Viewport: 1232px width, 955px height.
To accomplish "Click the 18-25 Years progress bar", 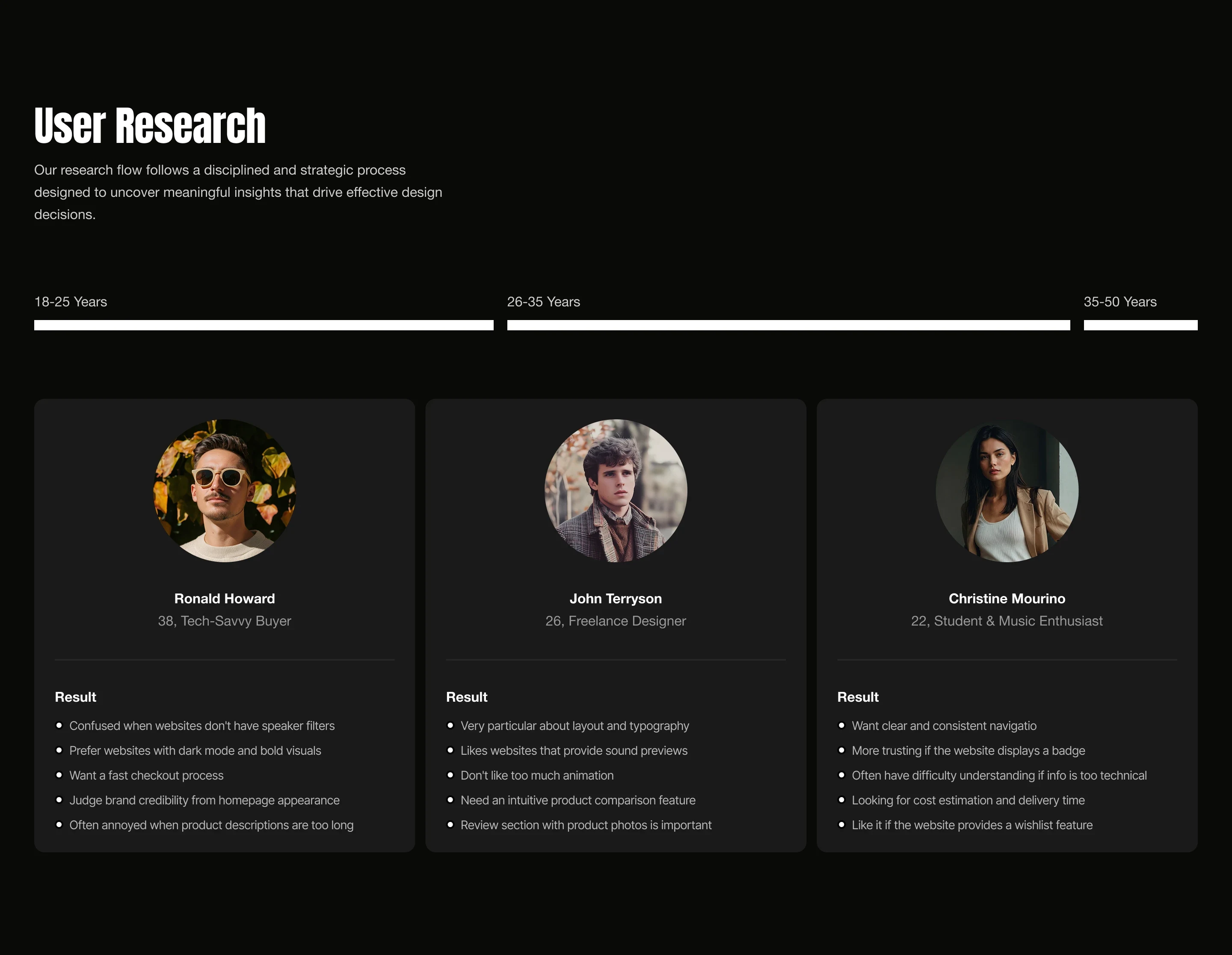I will coord(264,325).
